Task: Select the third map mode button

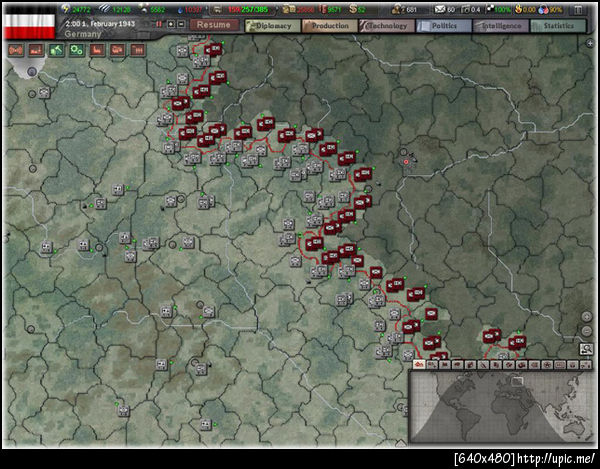Action: click(445, 365)
